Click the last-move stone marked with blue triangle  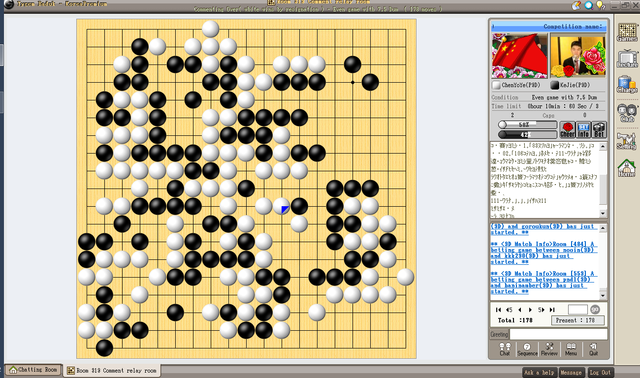281,206
